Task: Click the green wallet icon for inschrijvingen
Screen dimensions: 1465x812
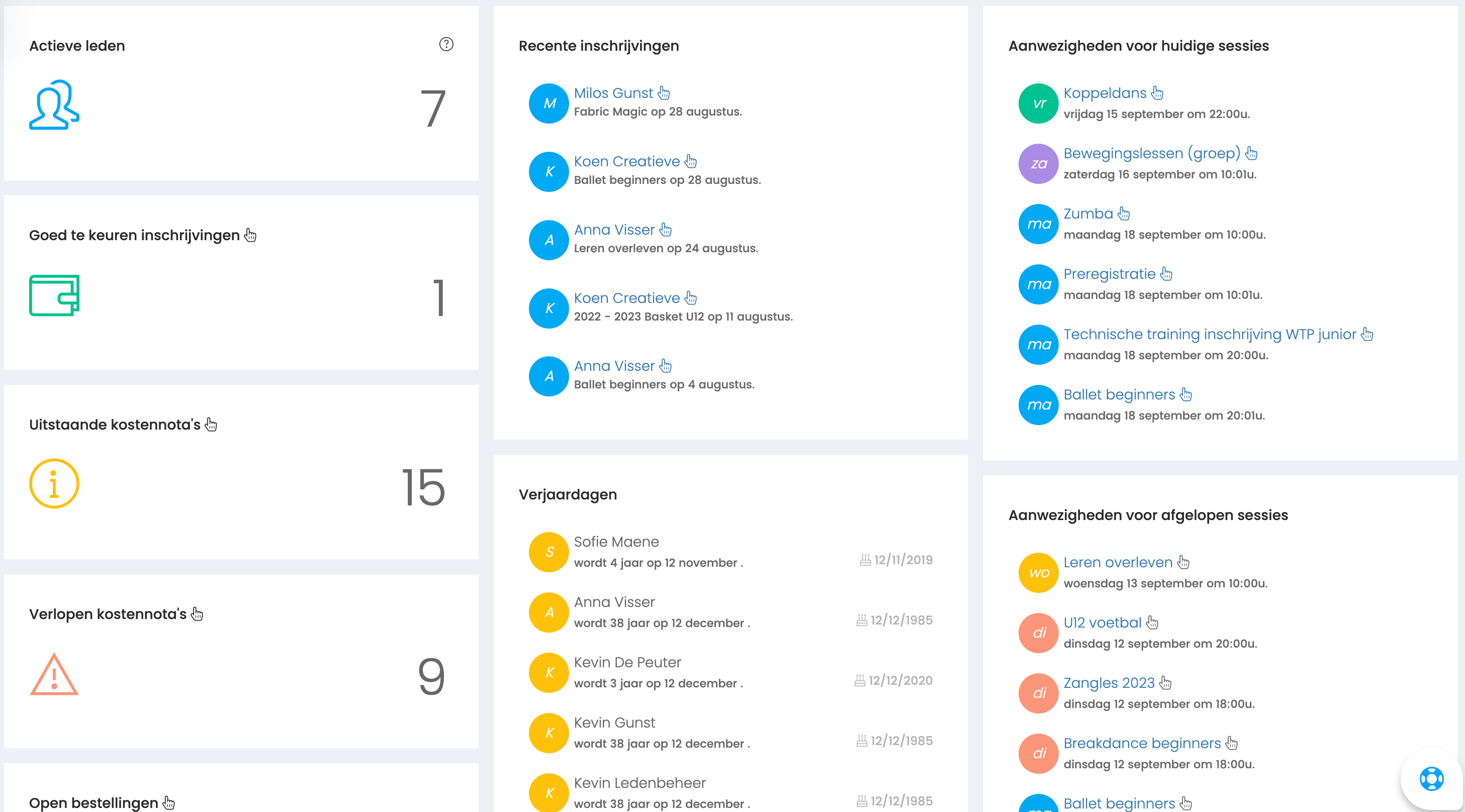Action: click(x=54, y=295)
